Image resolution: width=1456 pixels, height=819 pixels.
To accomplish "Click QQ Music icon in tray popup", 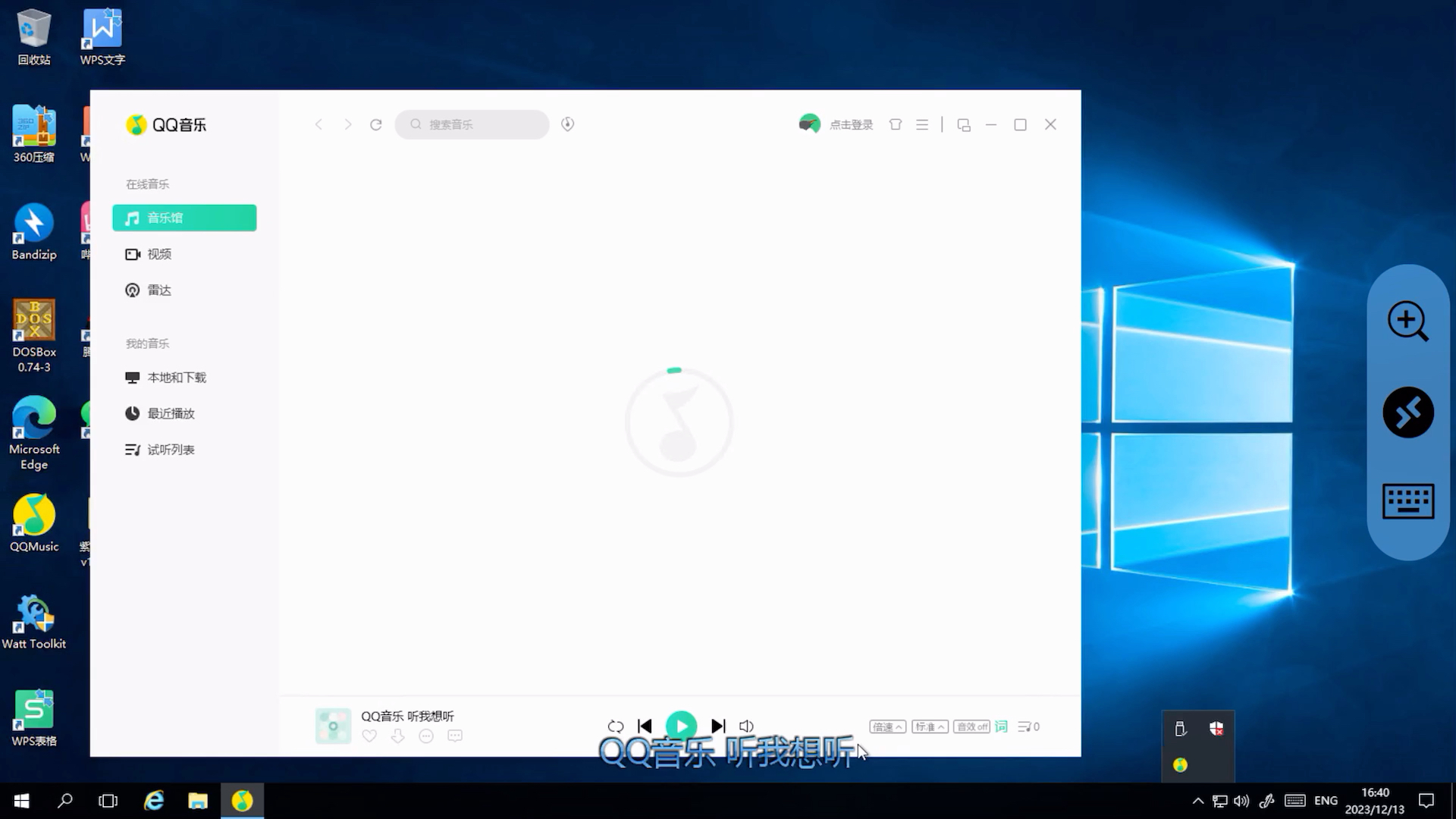I will pyautogui.click(x=1180, y=764).
